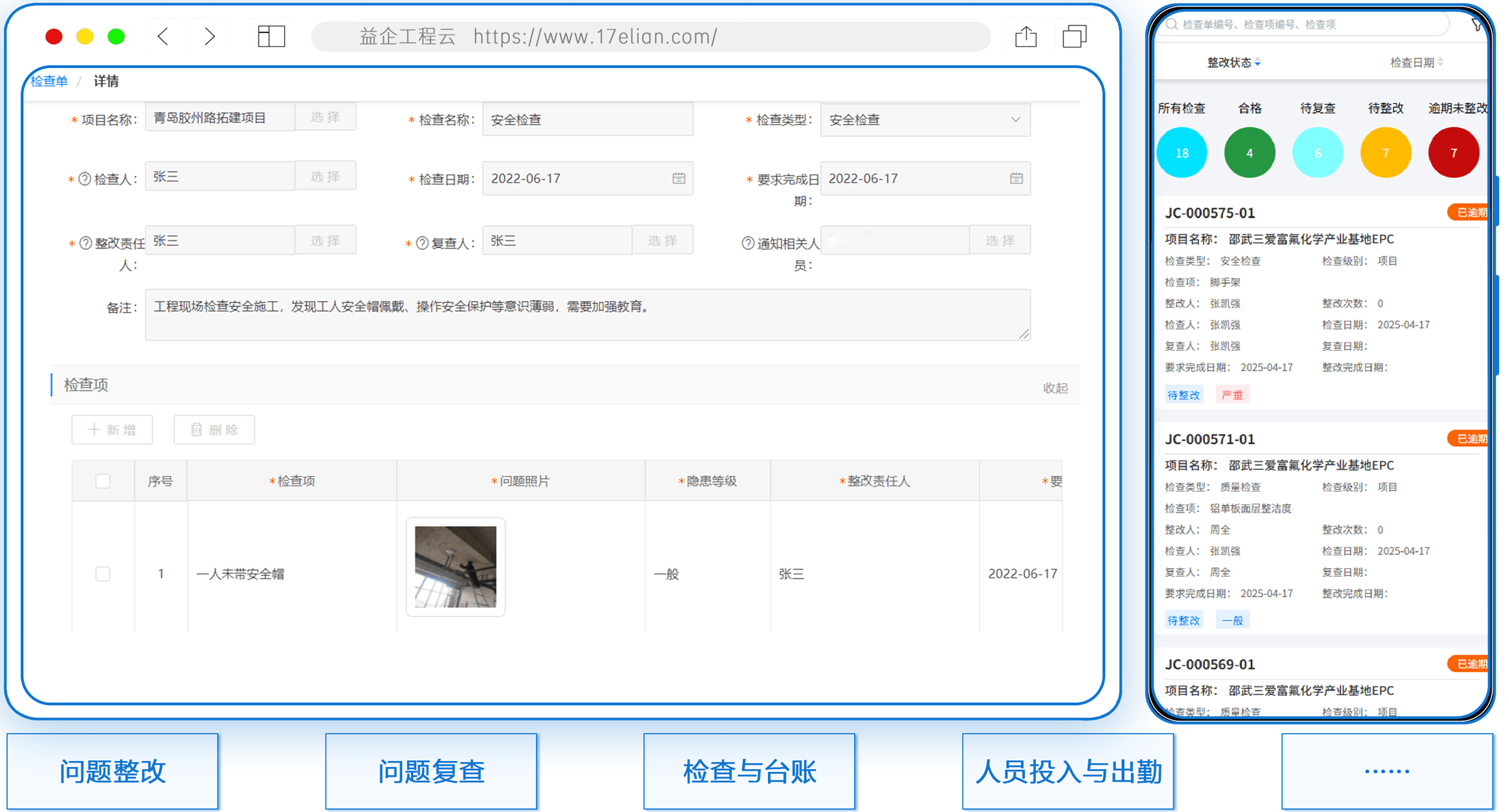Click the cyan 所有检查 circle showing 18
The width and height of the screenshot is (1509, 812).
(1182, 153)
